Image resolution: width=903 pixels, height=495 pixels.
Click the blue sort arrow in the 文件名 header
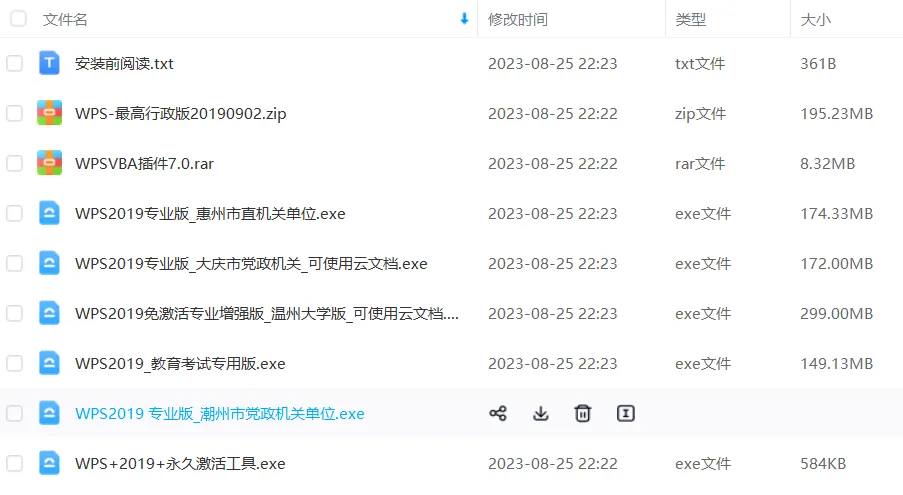(x=464, y=19)
